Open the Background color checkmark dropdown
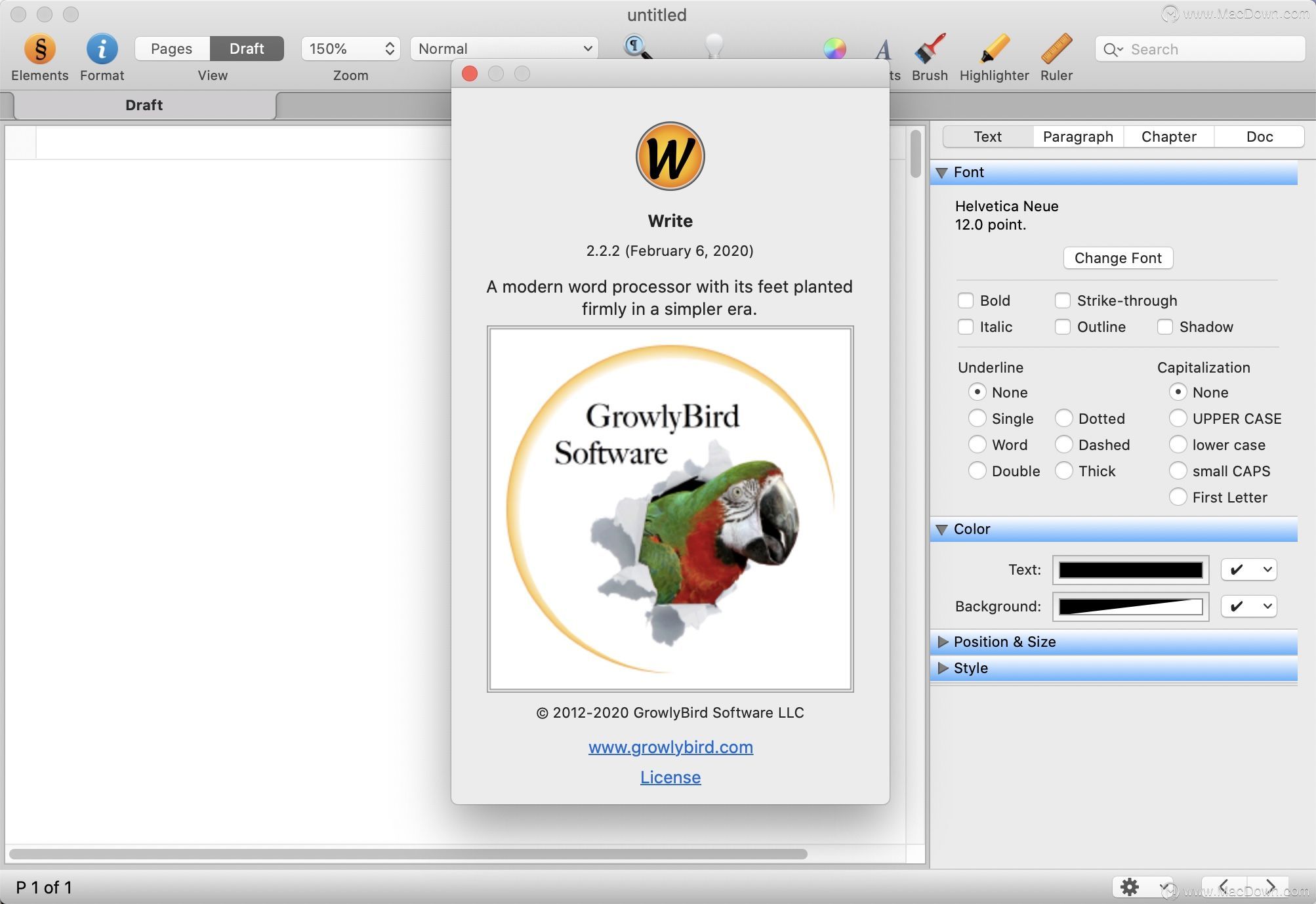This screenshot has height=904, width=1316. point(1248,606)
